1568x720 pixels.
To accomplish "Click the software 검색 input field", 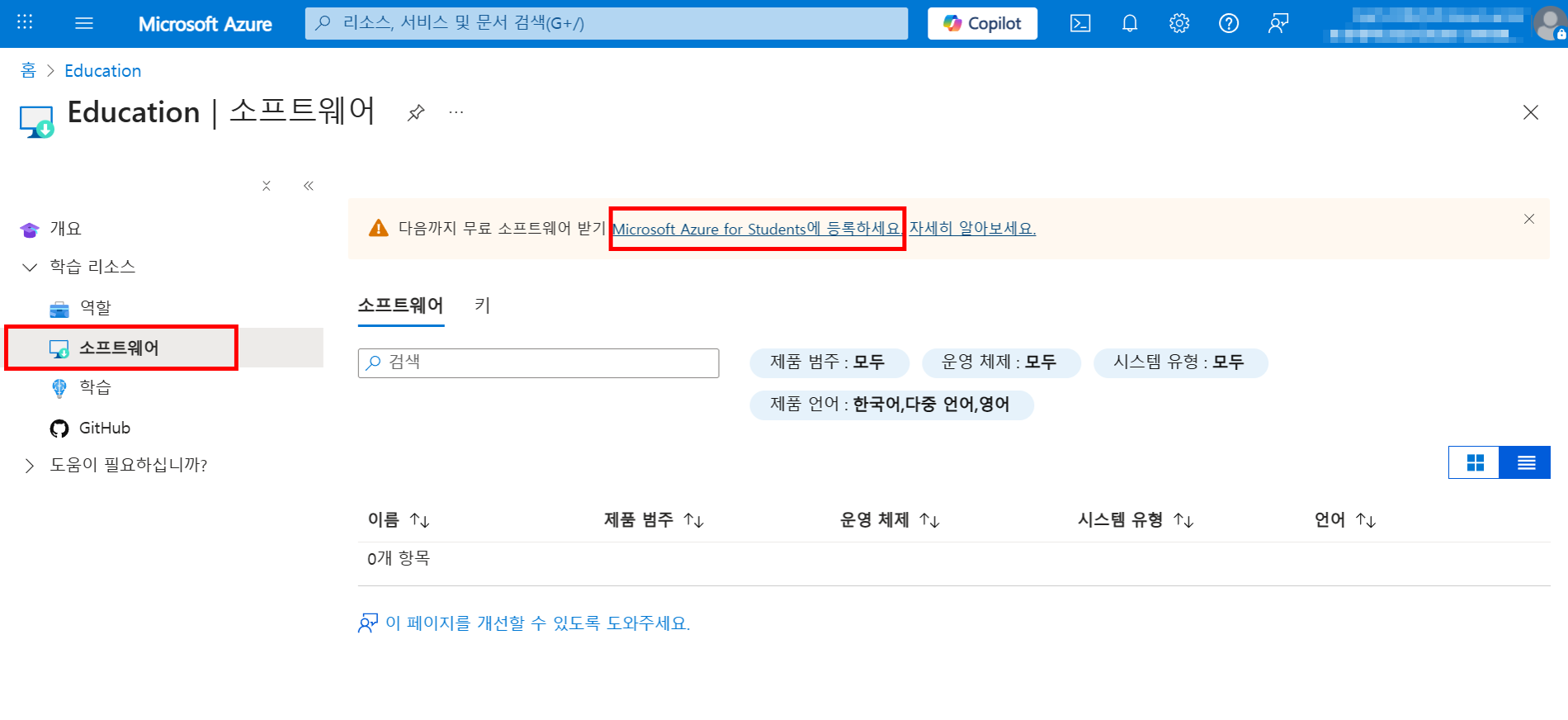I will point(538,362).
